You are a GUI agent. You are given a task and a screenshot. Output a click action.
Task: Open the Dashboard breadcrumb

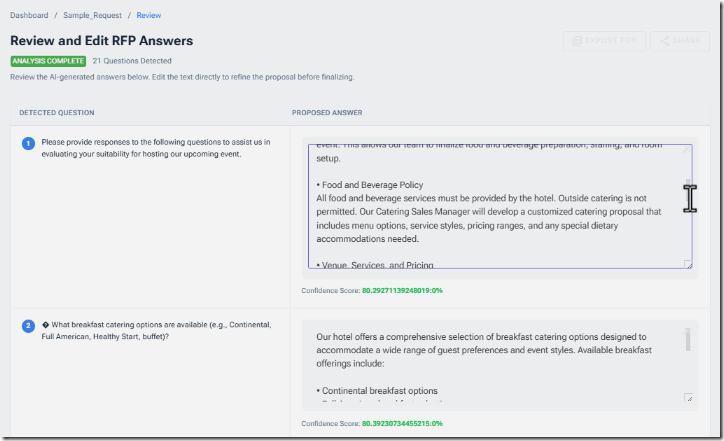tap(29, 16)
